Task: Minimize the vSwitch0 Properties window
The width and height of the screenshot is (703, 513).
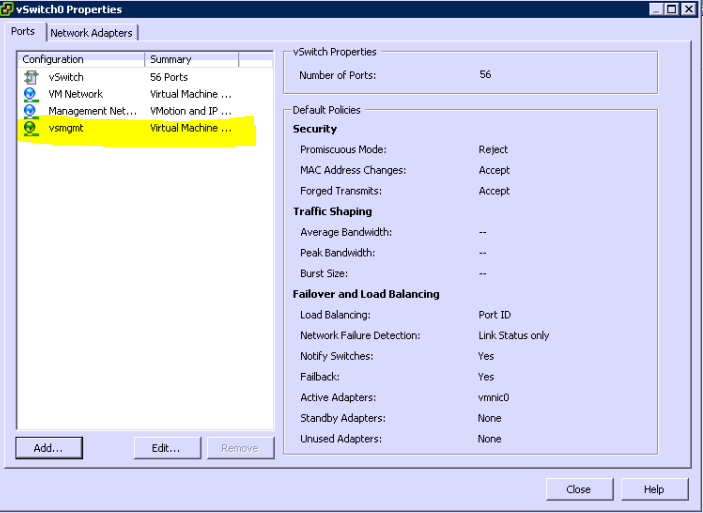Action: [x=656, y=9]
